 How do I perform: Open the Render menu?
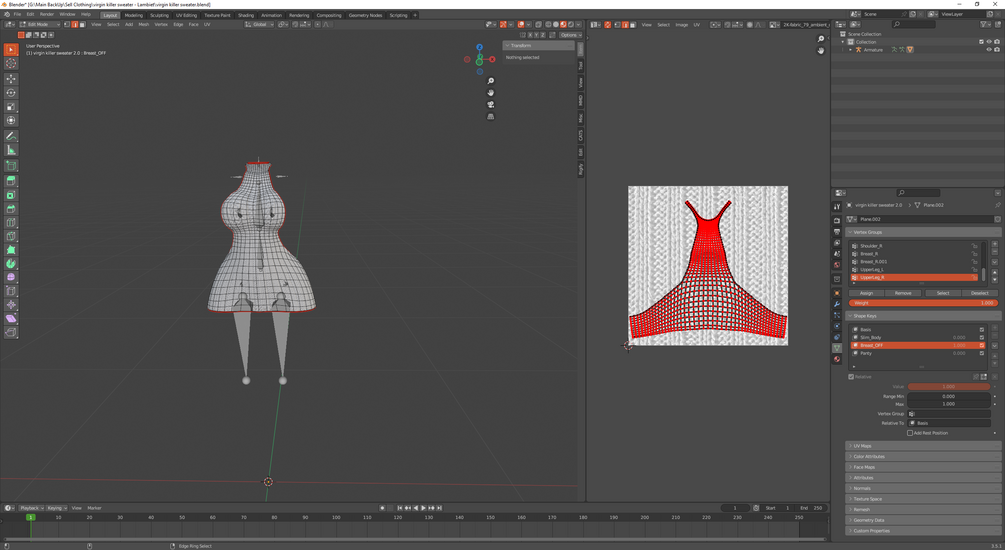47,14
